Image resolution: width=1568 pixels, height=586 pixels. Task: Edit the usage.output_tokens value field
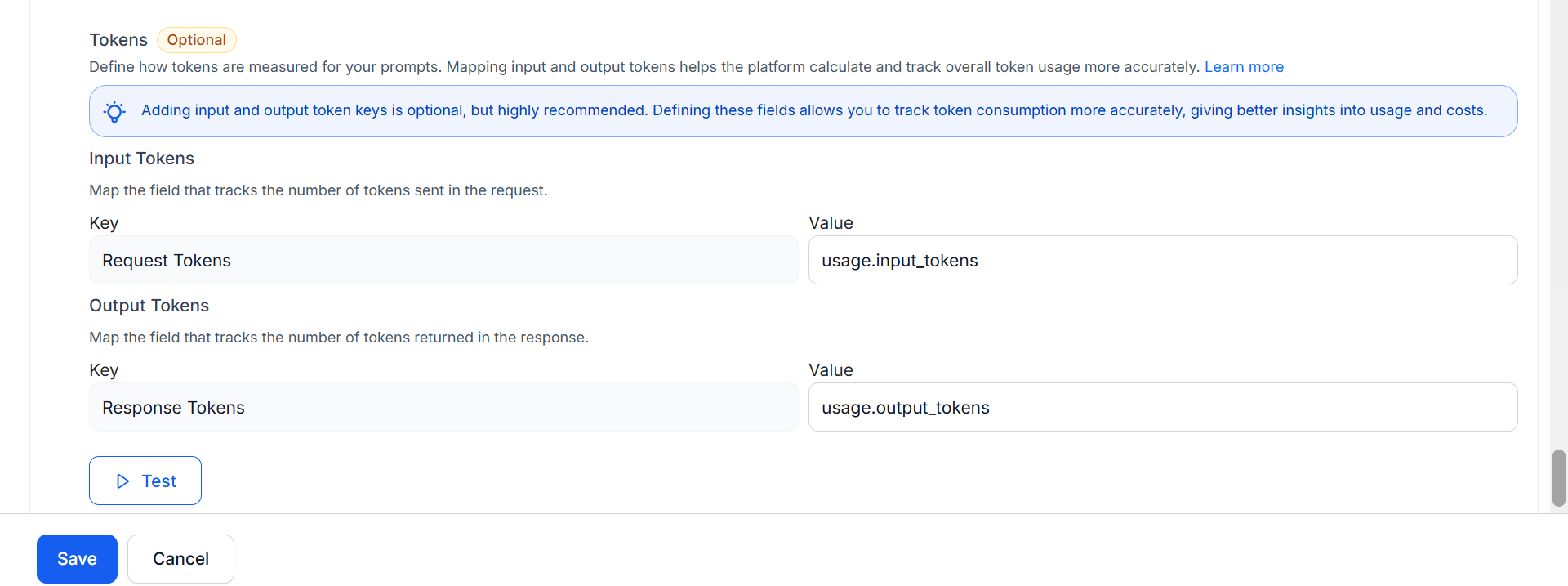pos(1162,408)
